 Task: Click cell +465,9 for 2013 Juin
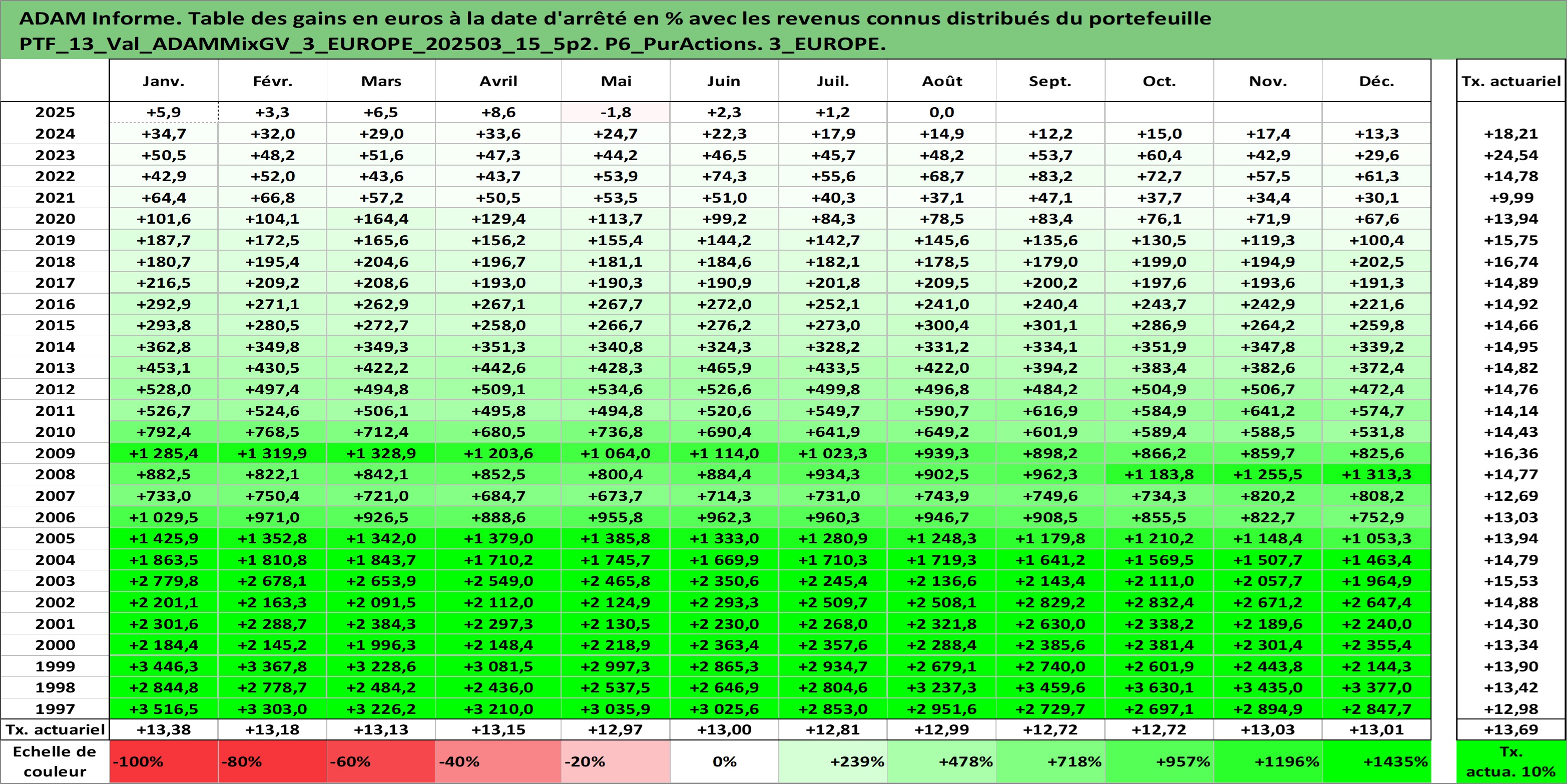(x=724, y=368)
